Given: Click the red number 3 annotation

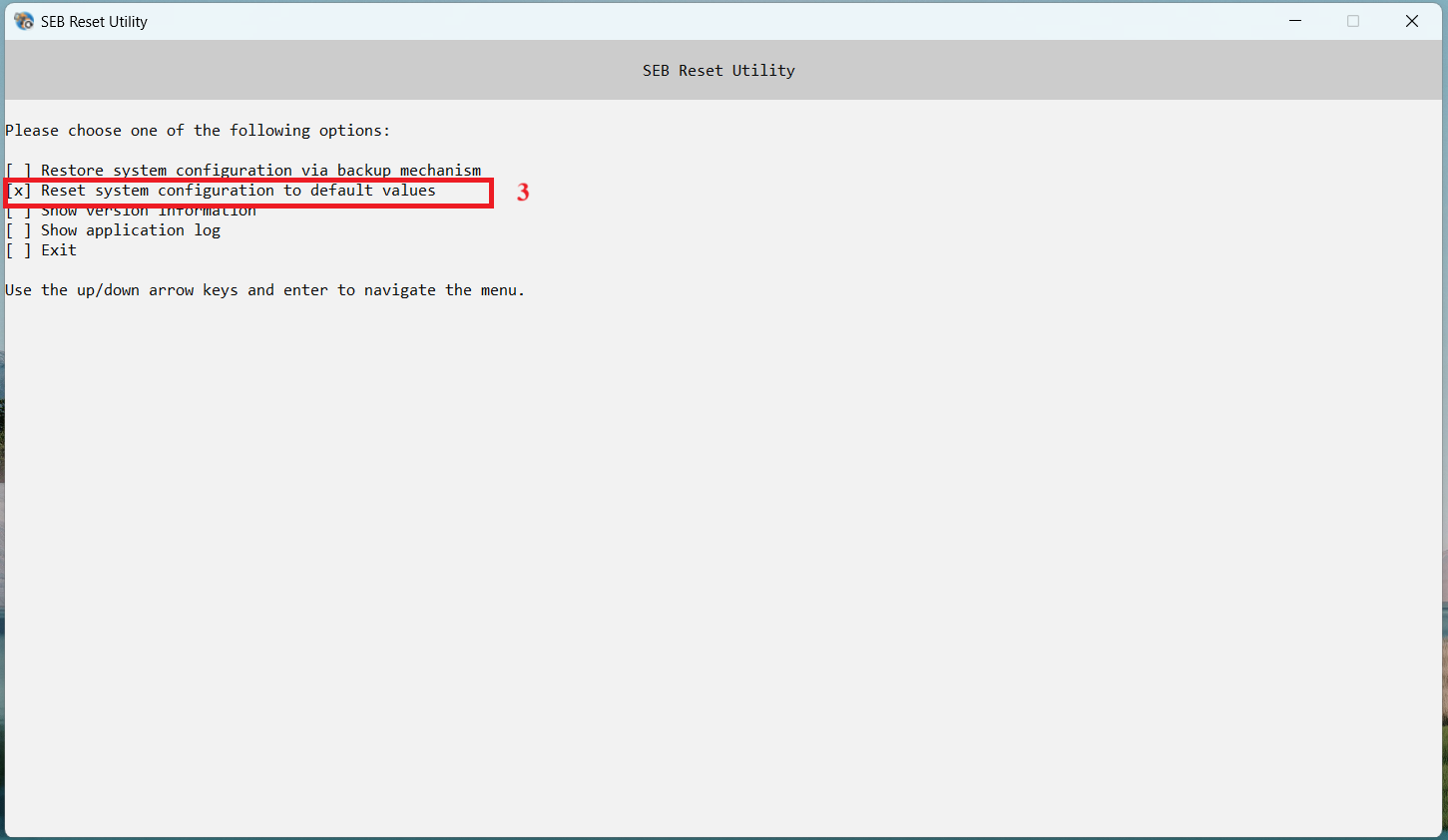Looking at the screenshot, I should point(522,193).
